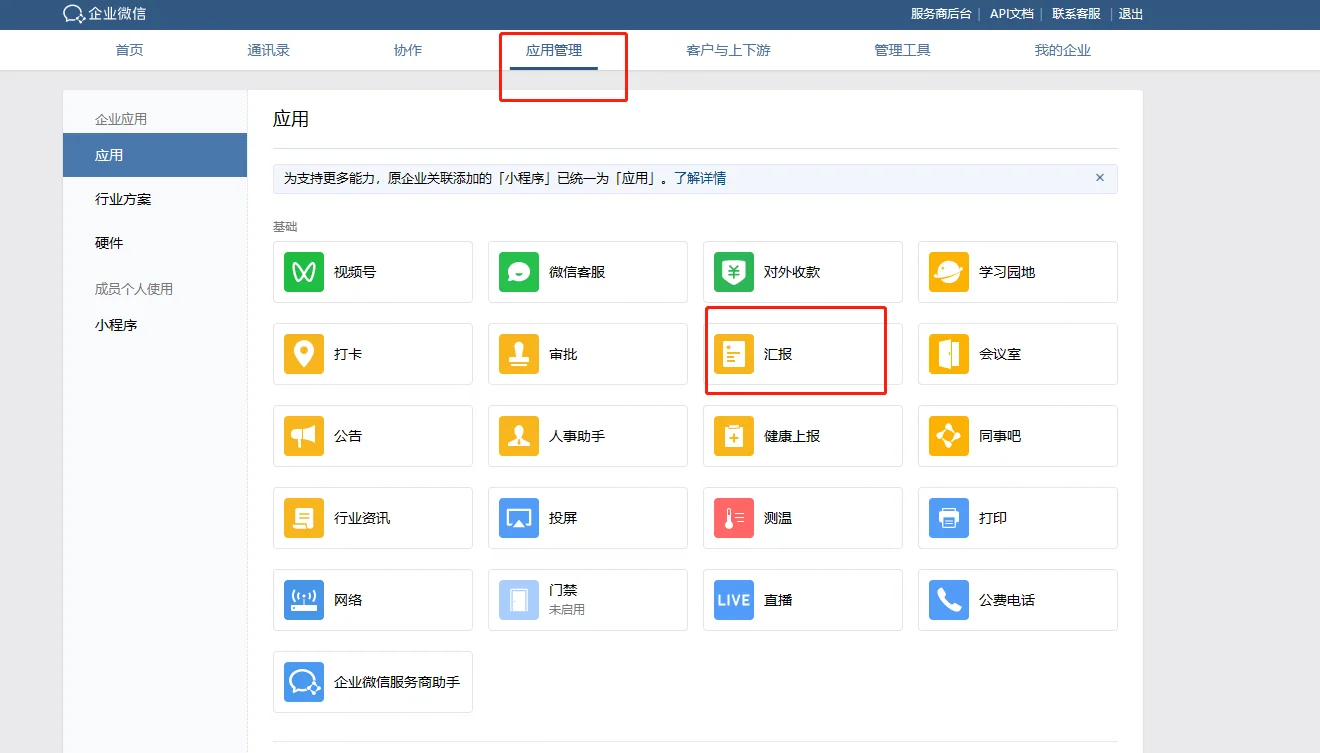Open 公告 by its label
Viewport: 1320px width, 753px height.
[348, 436]
